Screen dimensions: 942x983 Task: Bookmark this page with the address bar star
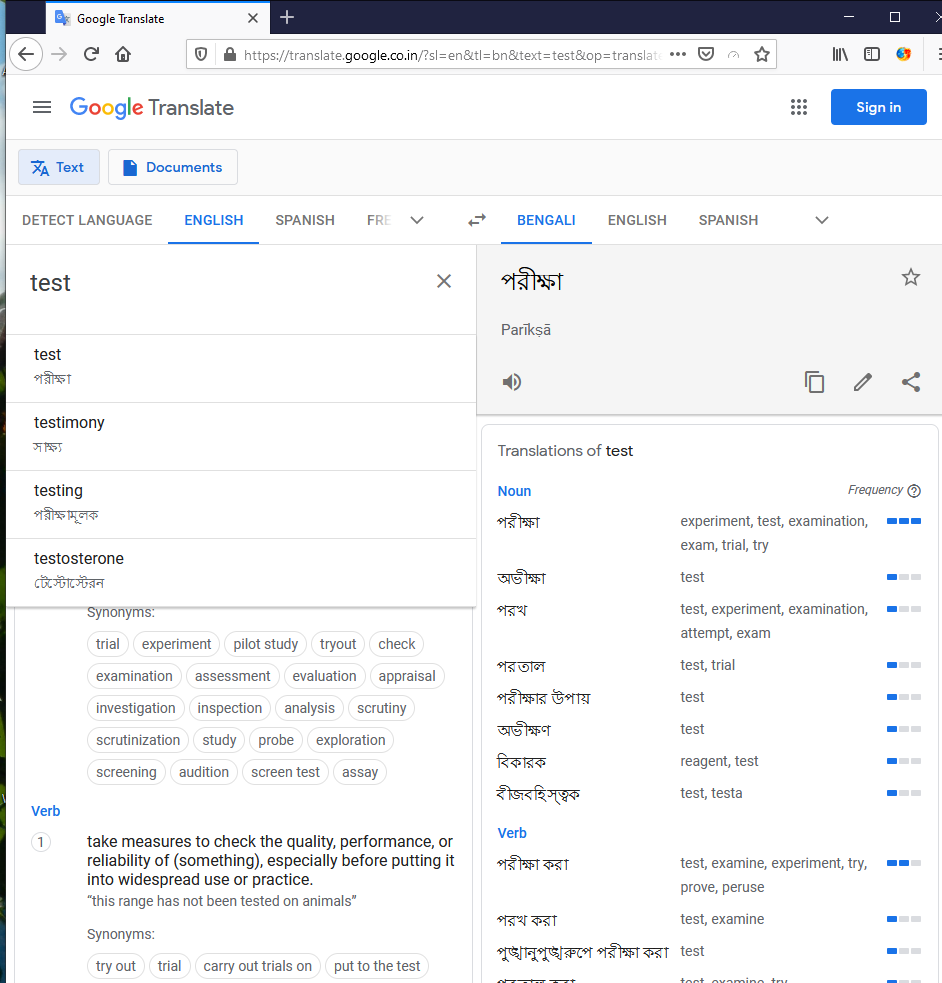762,54
